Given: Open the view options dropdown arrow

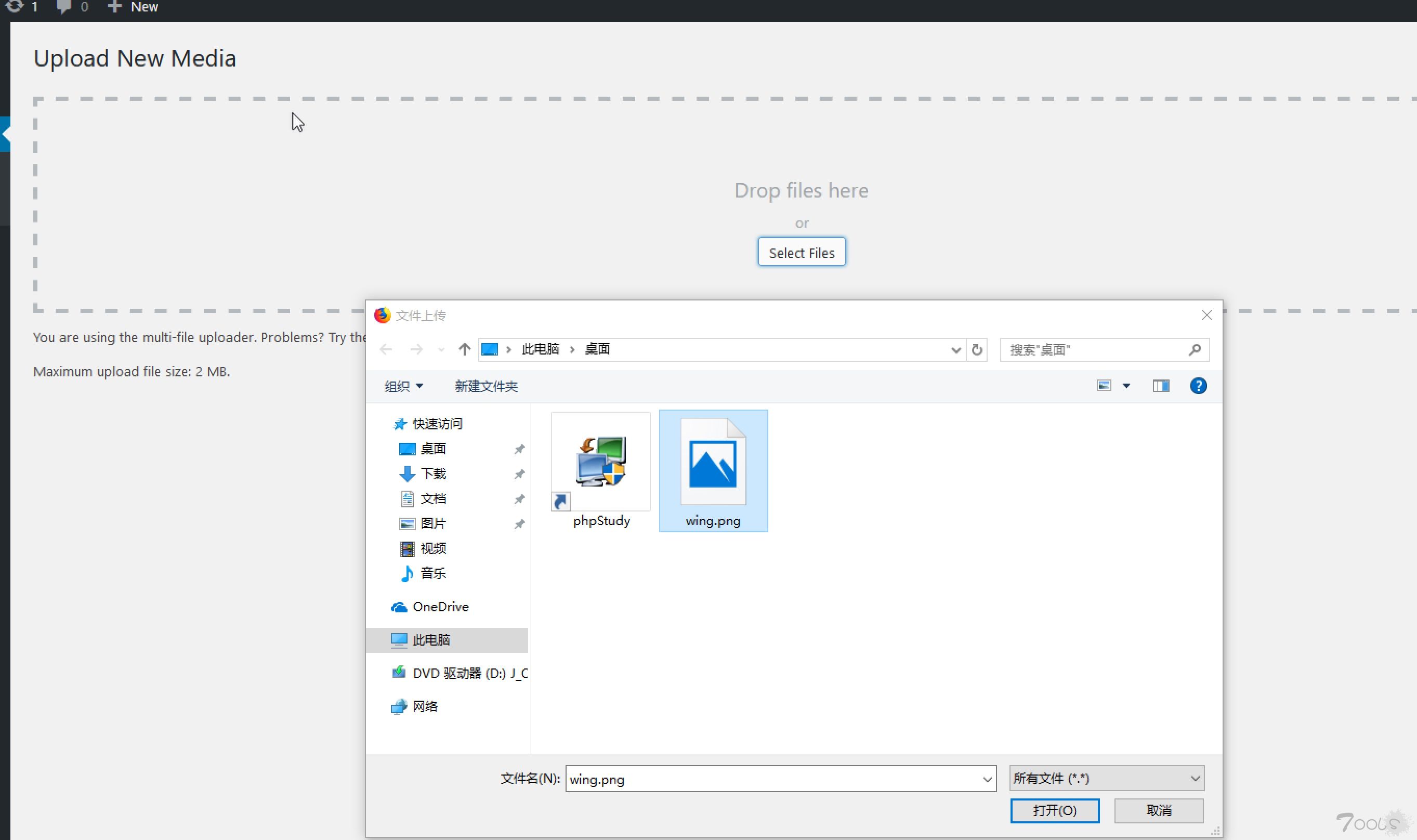Looking at the screenshot, I should [x=1126, y=386].
